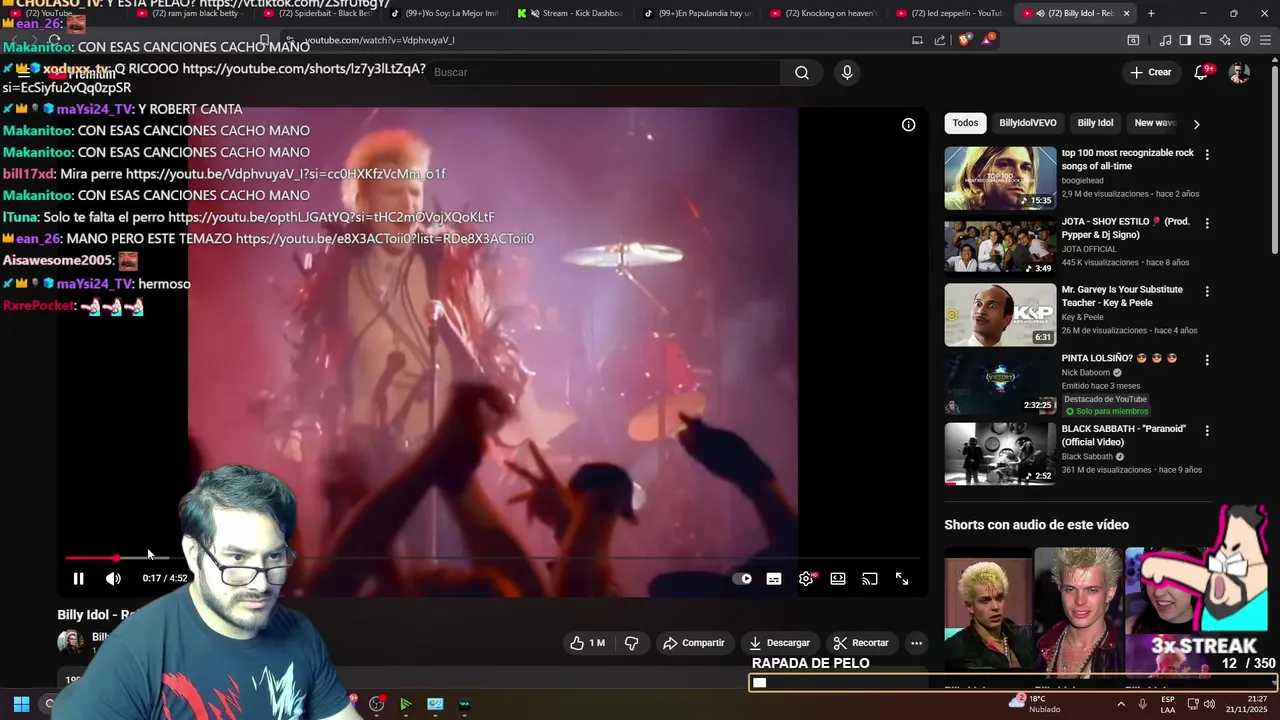This screenshot has height=720, width=1280.
Task: Click the Brave Shields lion icon
Action: pos(964,40)
